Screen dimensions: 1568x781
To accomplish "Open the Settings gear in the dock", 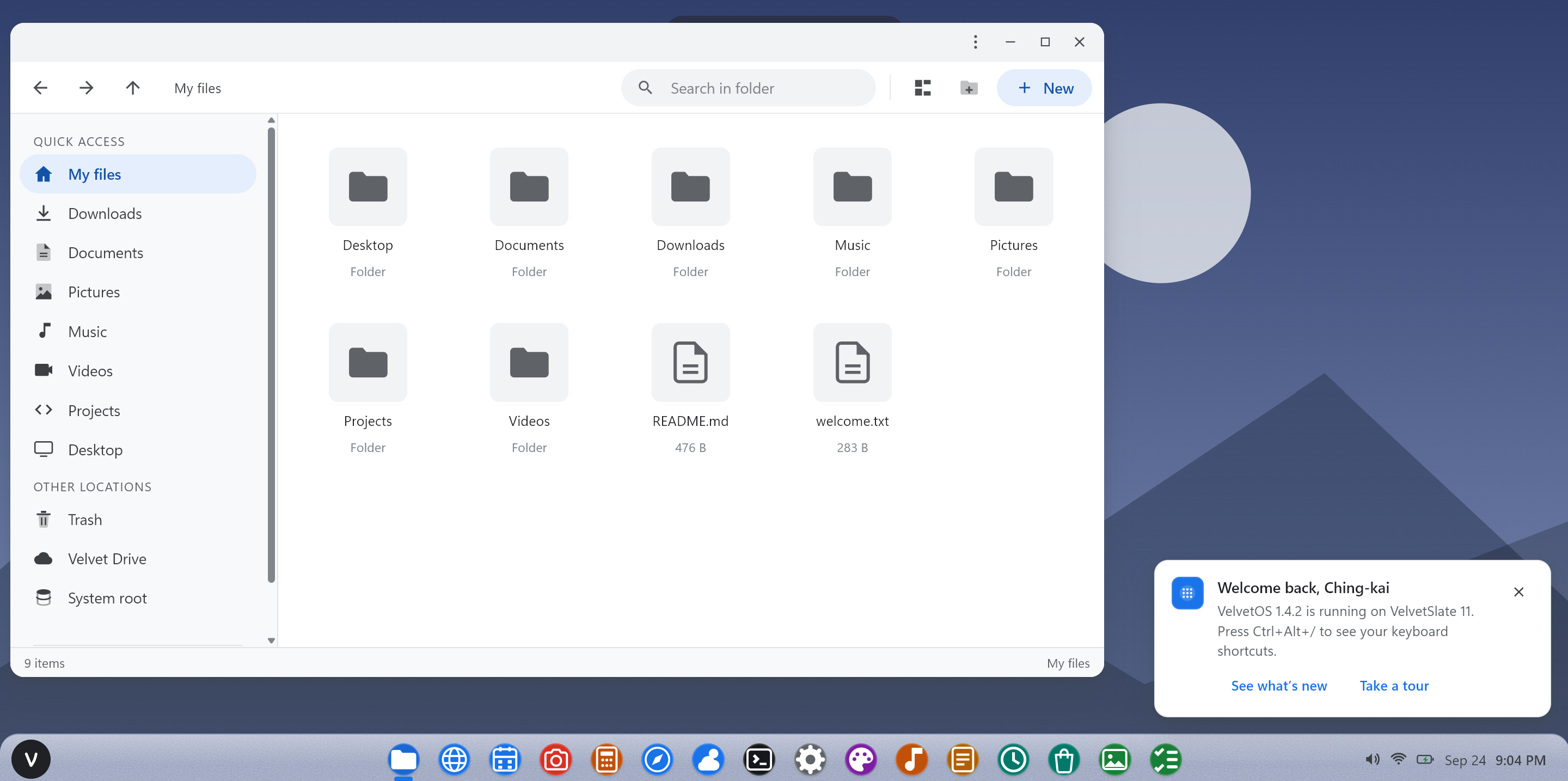I will [x=810, y=759].
